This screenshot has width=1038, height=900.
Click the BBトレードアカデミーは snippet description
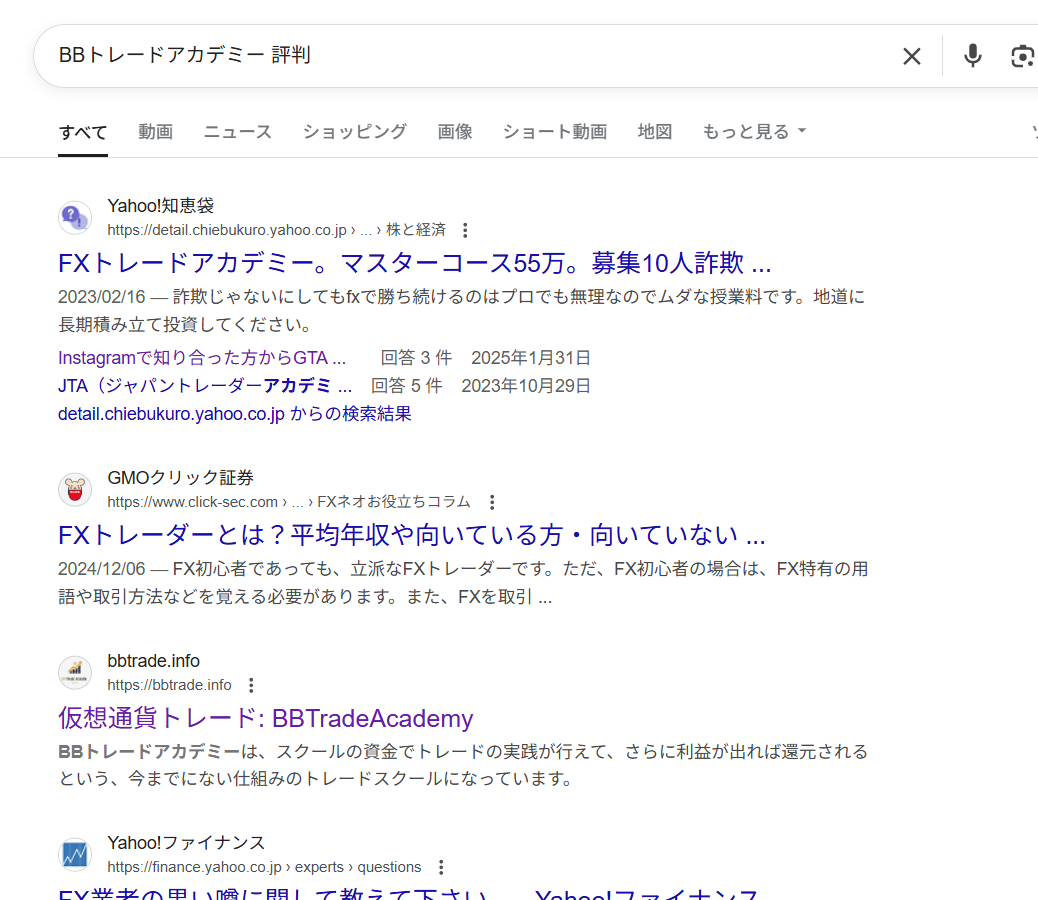click(x=463, y=765)
